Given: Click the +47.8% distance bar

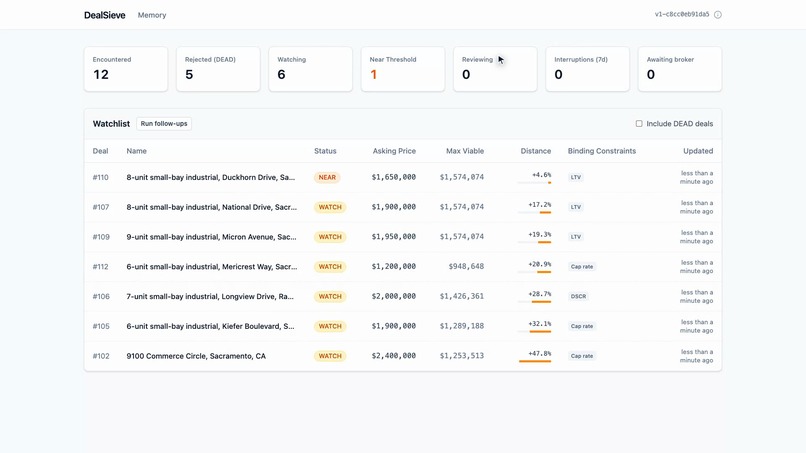Looking at the screenshot, I should coord(535,361).
